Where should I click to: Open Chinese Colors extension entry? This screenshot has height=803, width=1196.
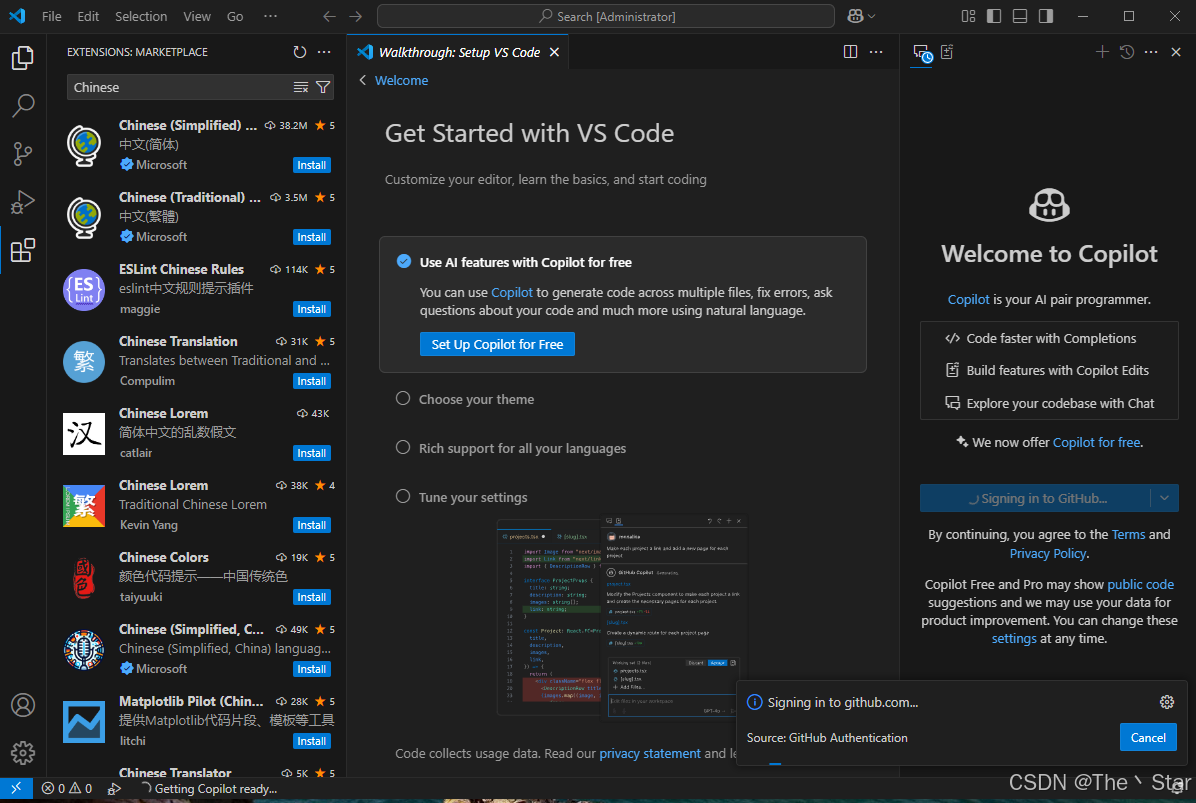click(x=198, y=577)
